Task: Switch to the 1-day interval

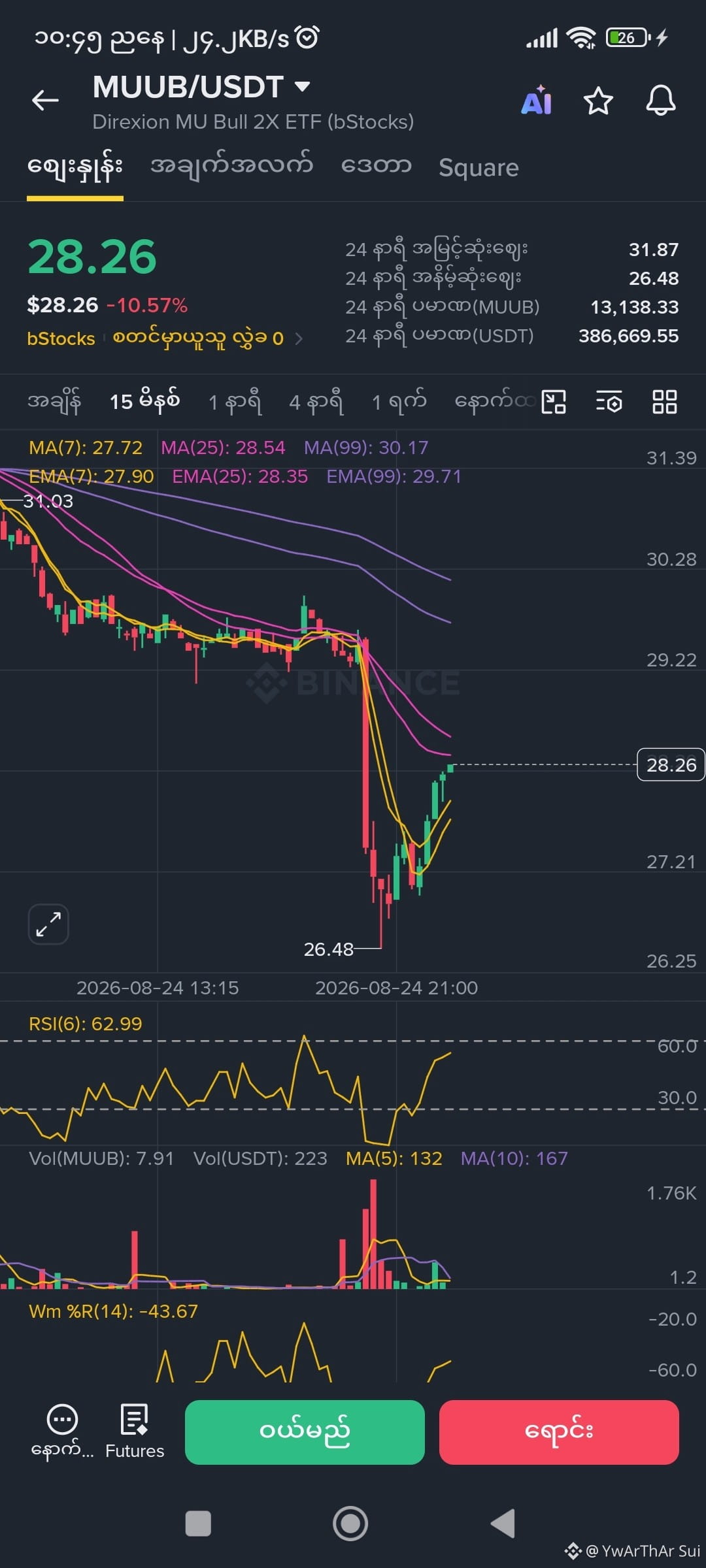Action: click(x=399, y=401)
